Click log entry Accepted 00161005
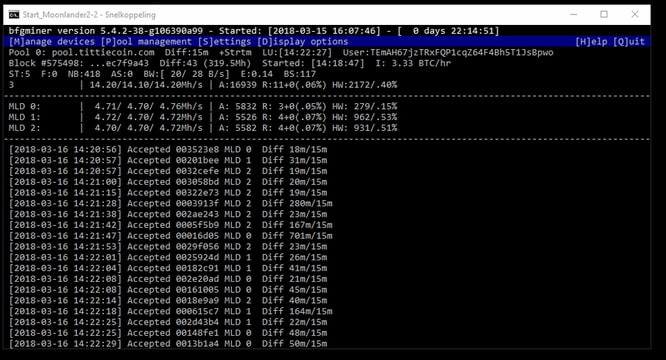 pos(173,290)
